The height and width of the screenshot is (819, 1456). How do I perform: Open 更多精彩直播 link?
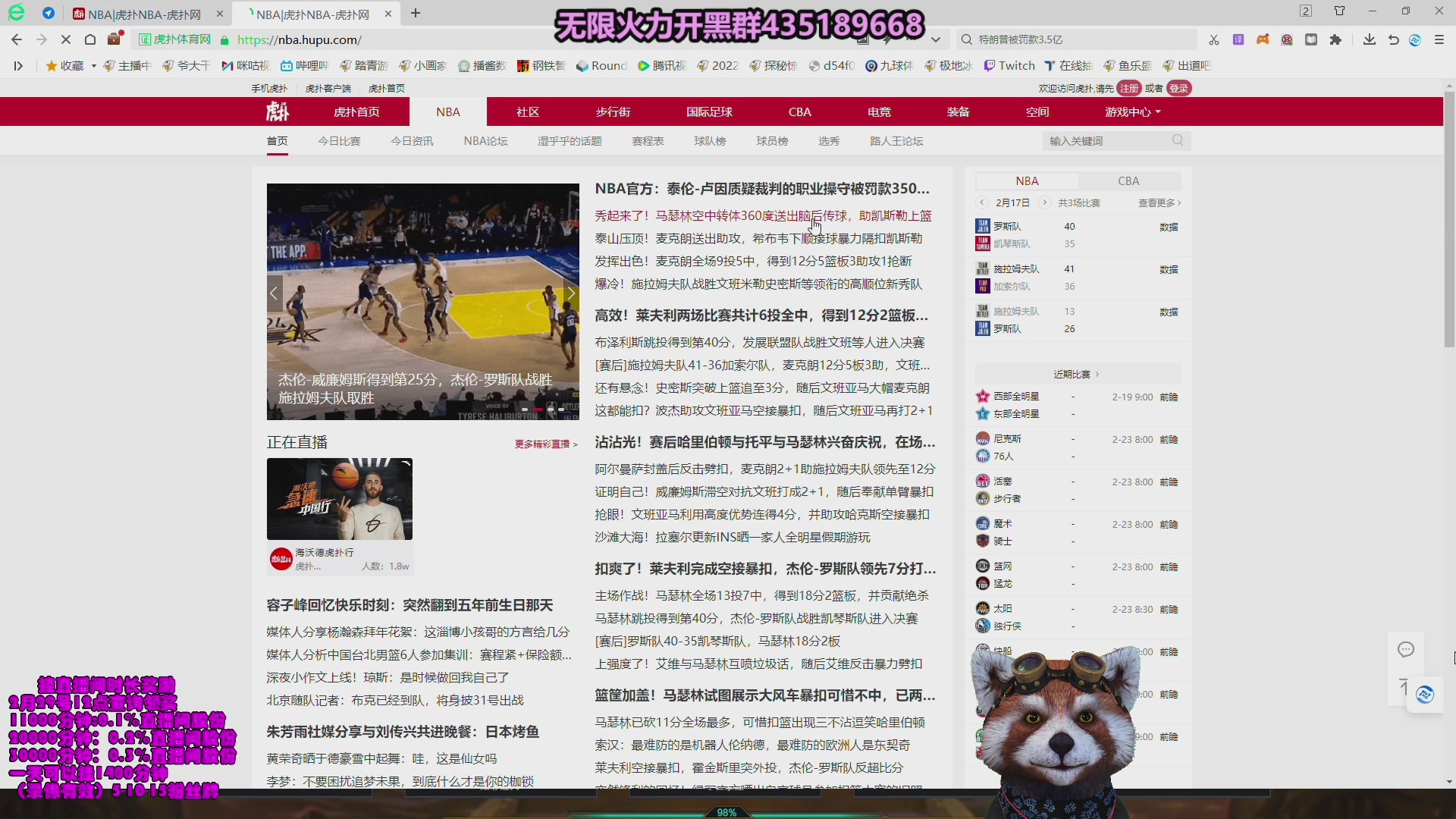pos(546,444)
